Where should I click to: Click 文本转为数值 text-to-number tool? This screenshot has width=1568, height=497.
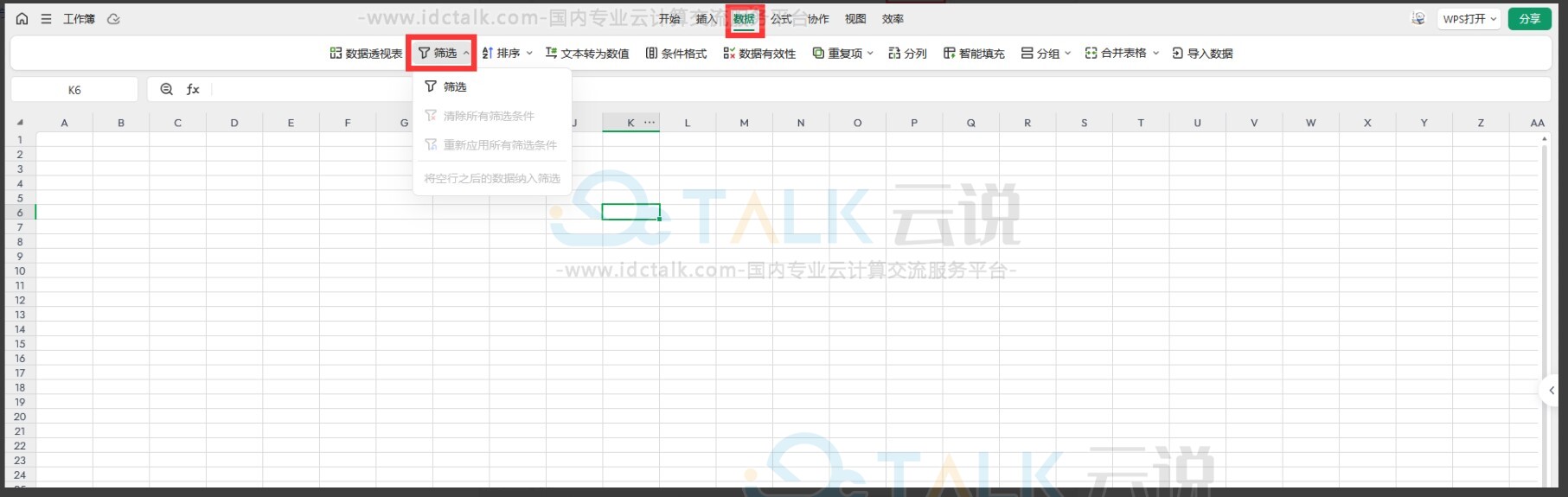tap(587, 53)
